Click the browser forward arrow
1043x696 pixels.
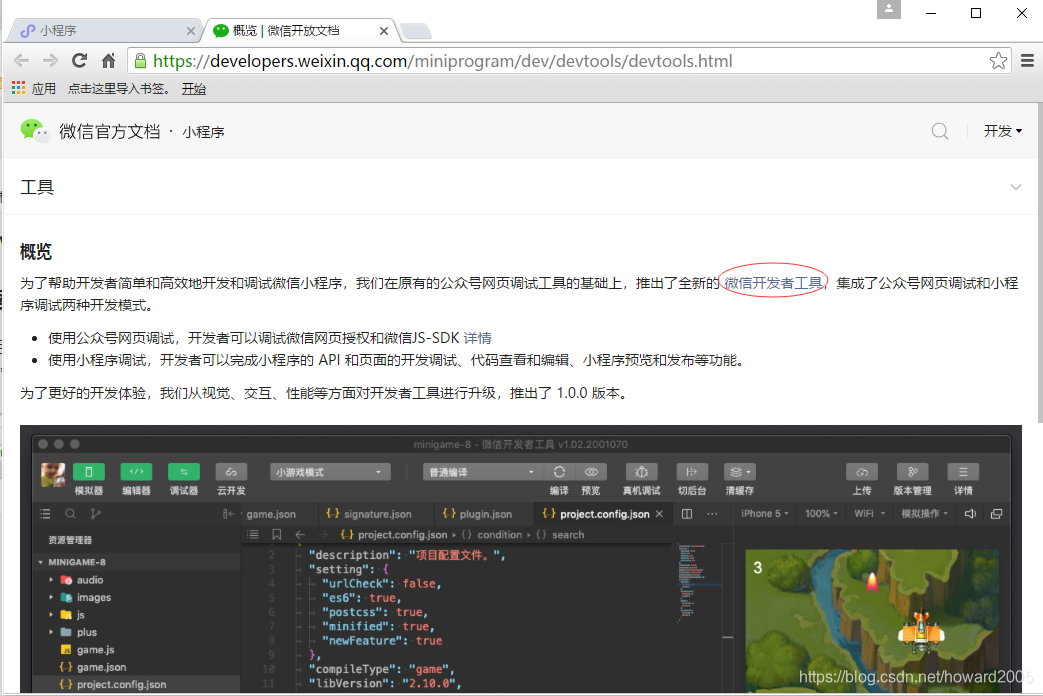coord(50,61)
